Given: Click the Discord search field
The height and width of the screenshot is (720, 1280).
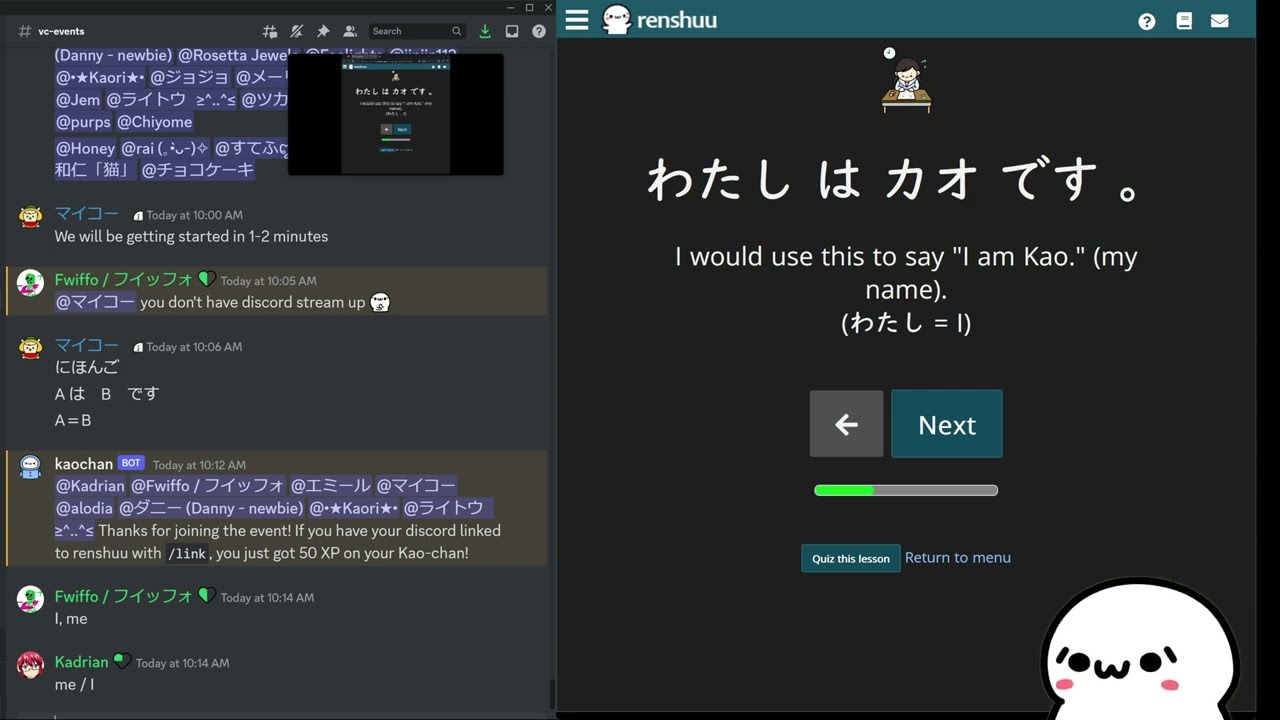Looking at the screenshot, I should point(417,31).
